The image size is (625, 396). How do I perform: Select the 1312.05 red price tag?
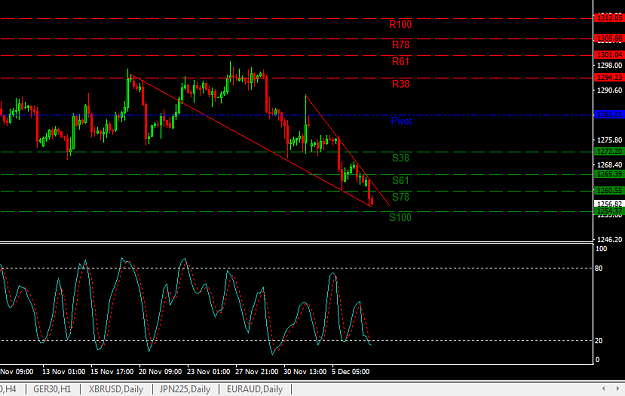click(609, 18)
